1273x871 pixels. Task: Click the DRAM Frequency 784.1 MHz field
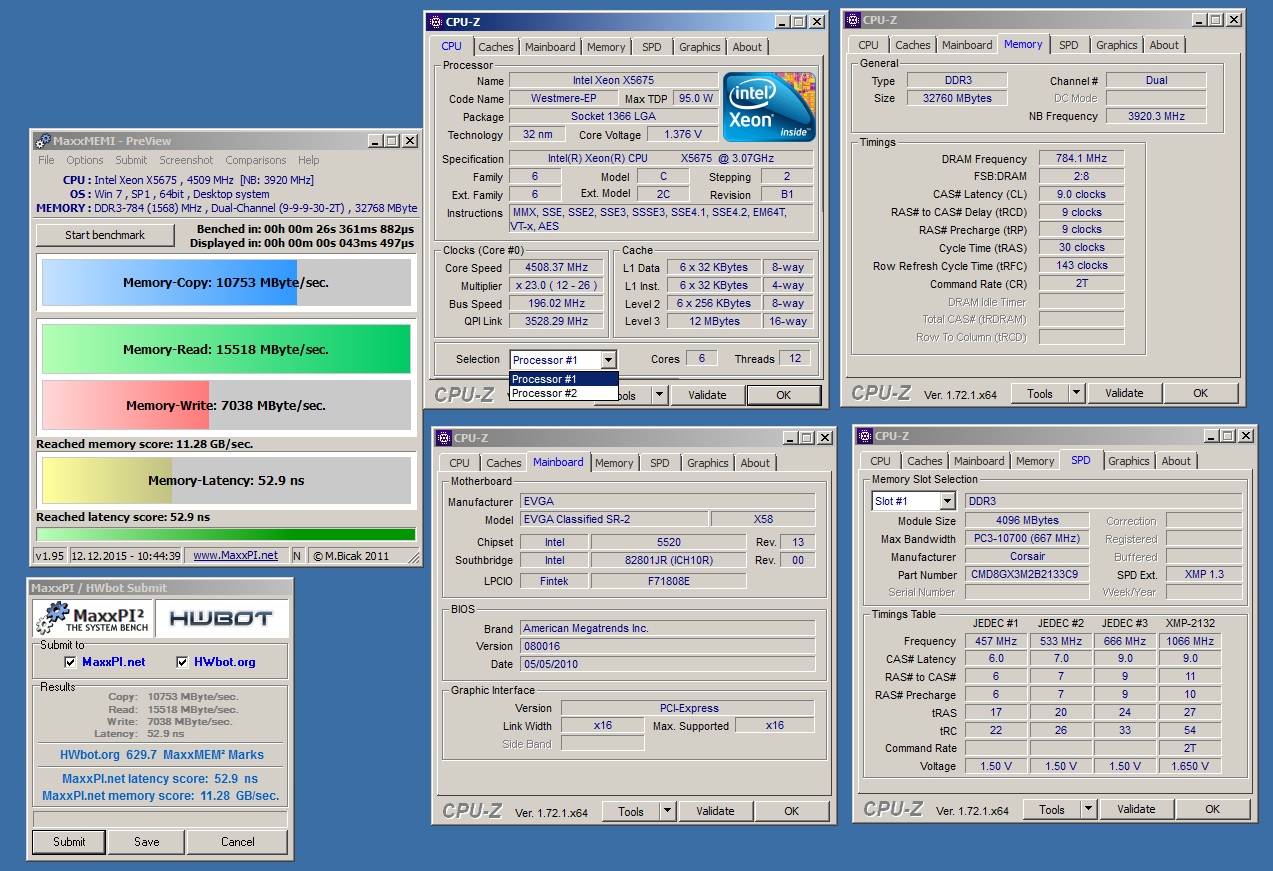1081,158
